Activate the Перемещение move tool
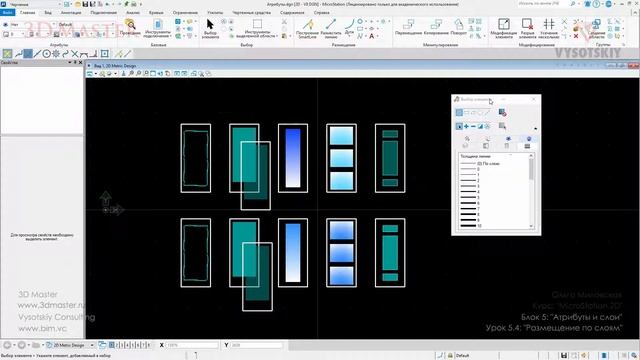 408,27
